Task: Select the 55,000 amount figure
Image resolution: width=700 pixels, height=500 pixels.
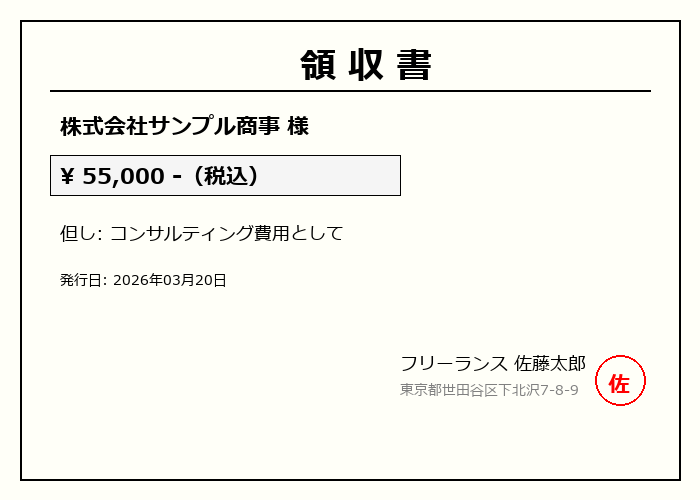Action: click(123, 177)
